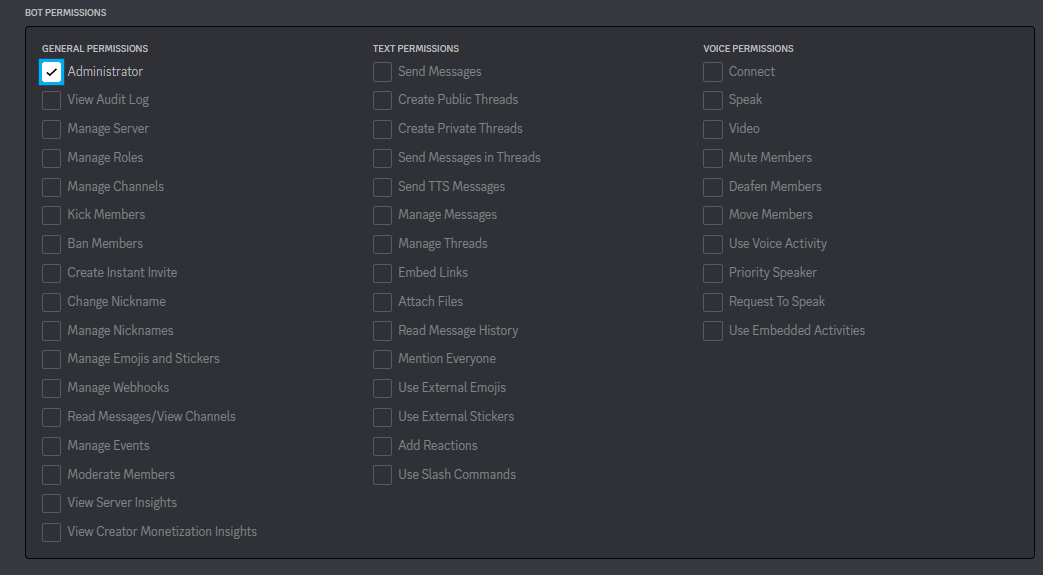Check Create Public Threads box
Viewport: 1043px width, 575px height.
[382, 100]
